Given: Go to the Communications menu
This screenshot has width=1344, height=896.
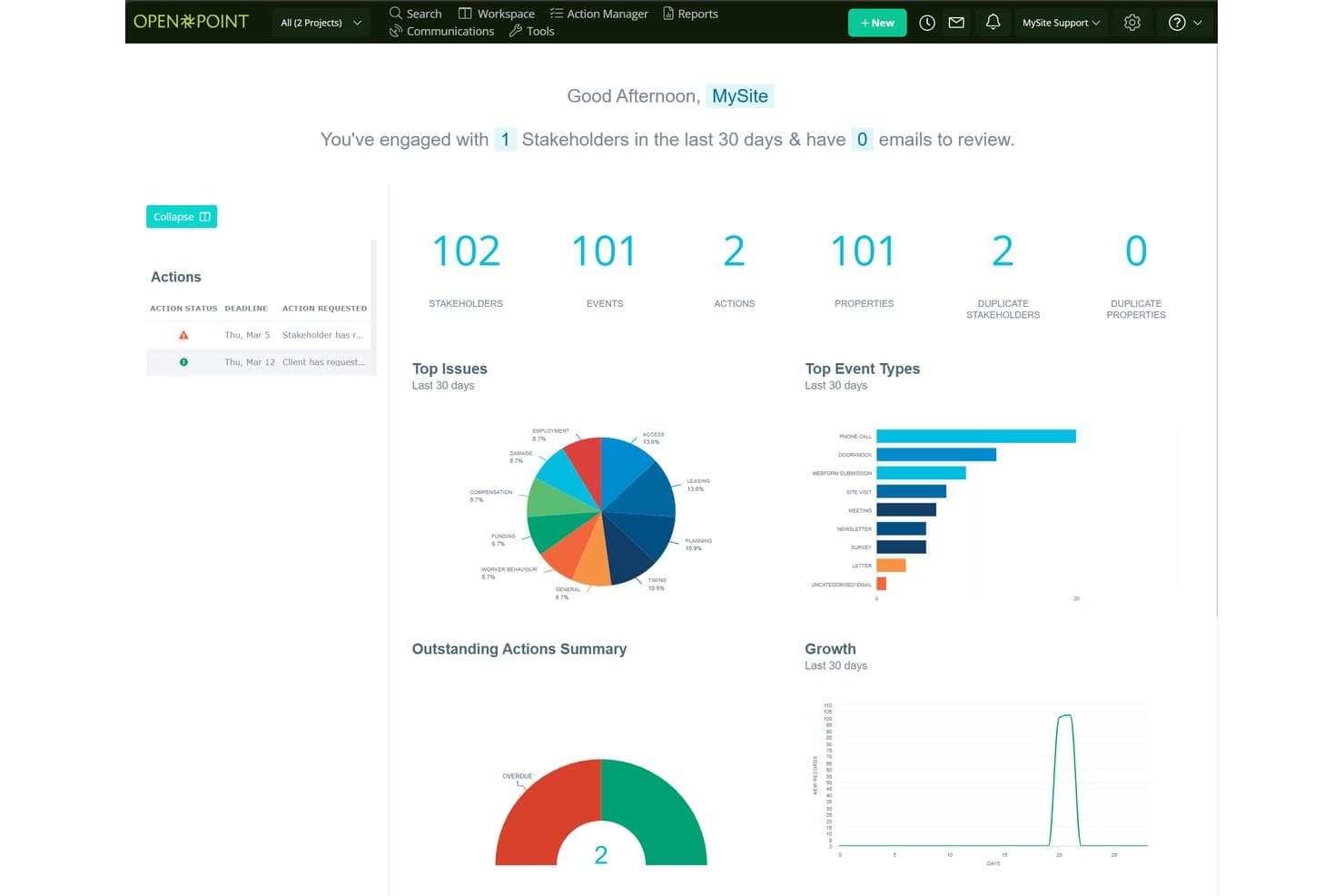Looking at the screenshot, I should [x=441, y=31].
